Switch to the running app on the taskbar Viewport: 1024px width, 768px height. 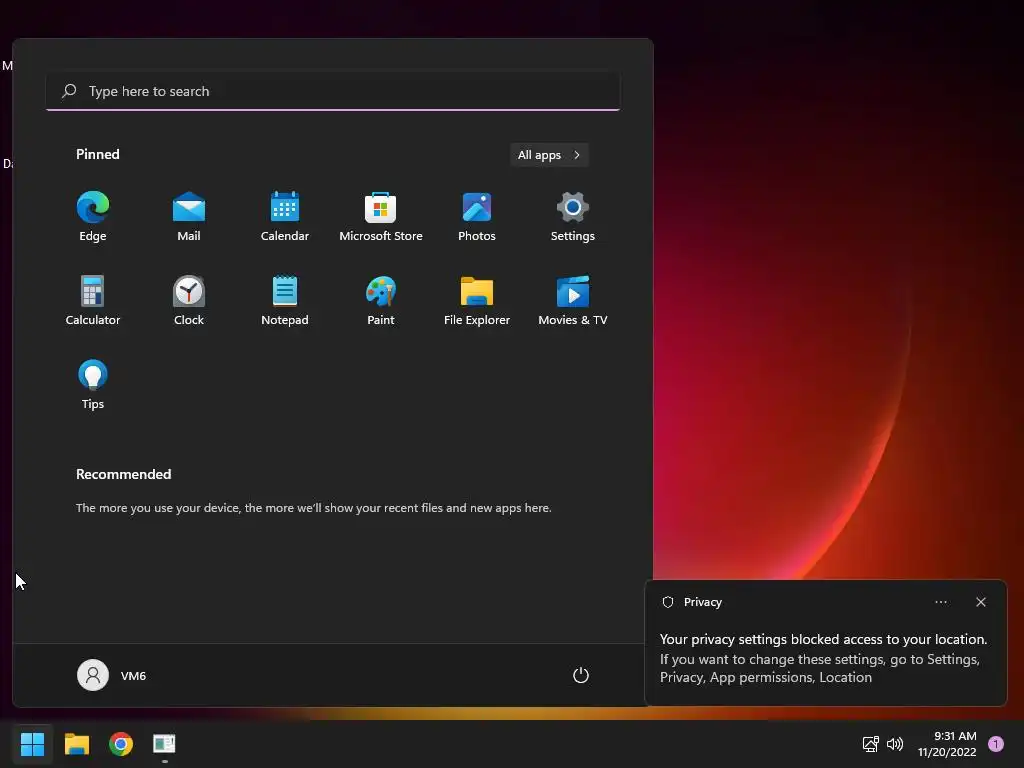pos(165,744)
